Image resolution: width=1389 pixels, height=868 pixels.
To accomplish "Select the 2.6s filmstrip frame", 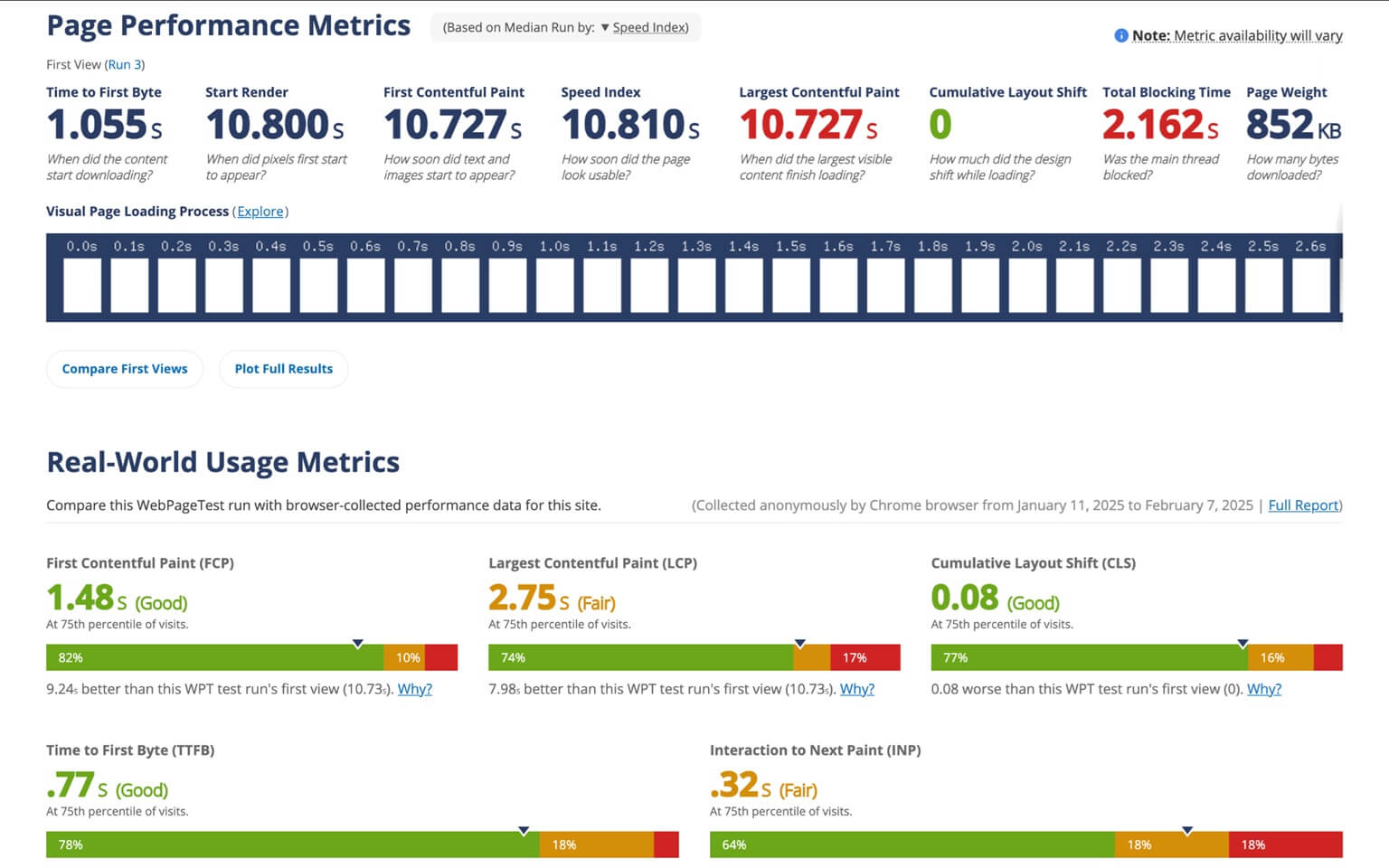I will tap(1310, 285).
